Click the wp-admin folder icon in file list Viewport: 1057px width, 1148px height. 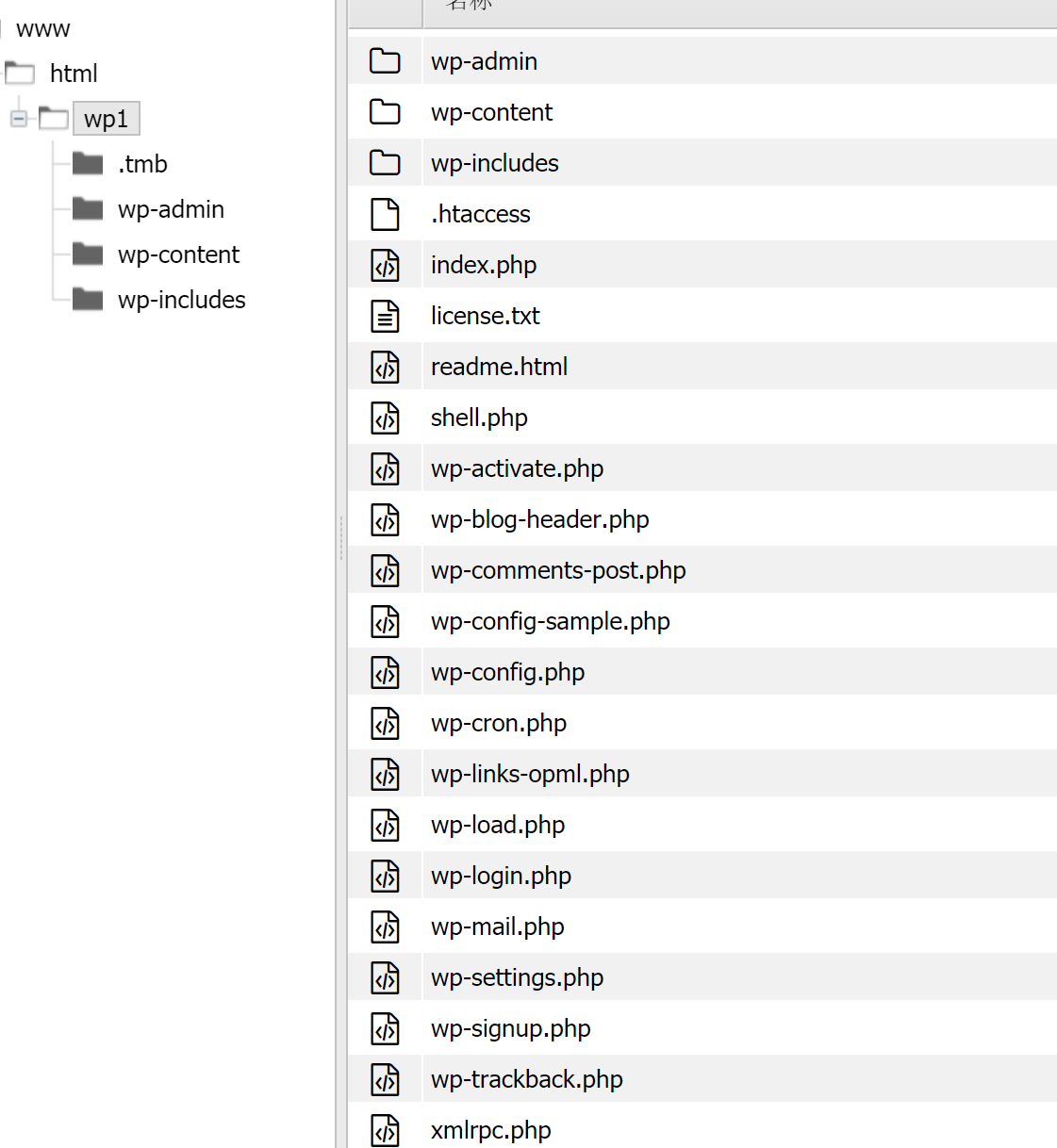(x=385, y=61)
